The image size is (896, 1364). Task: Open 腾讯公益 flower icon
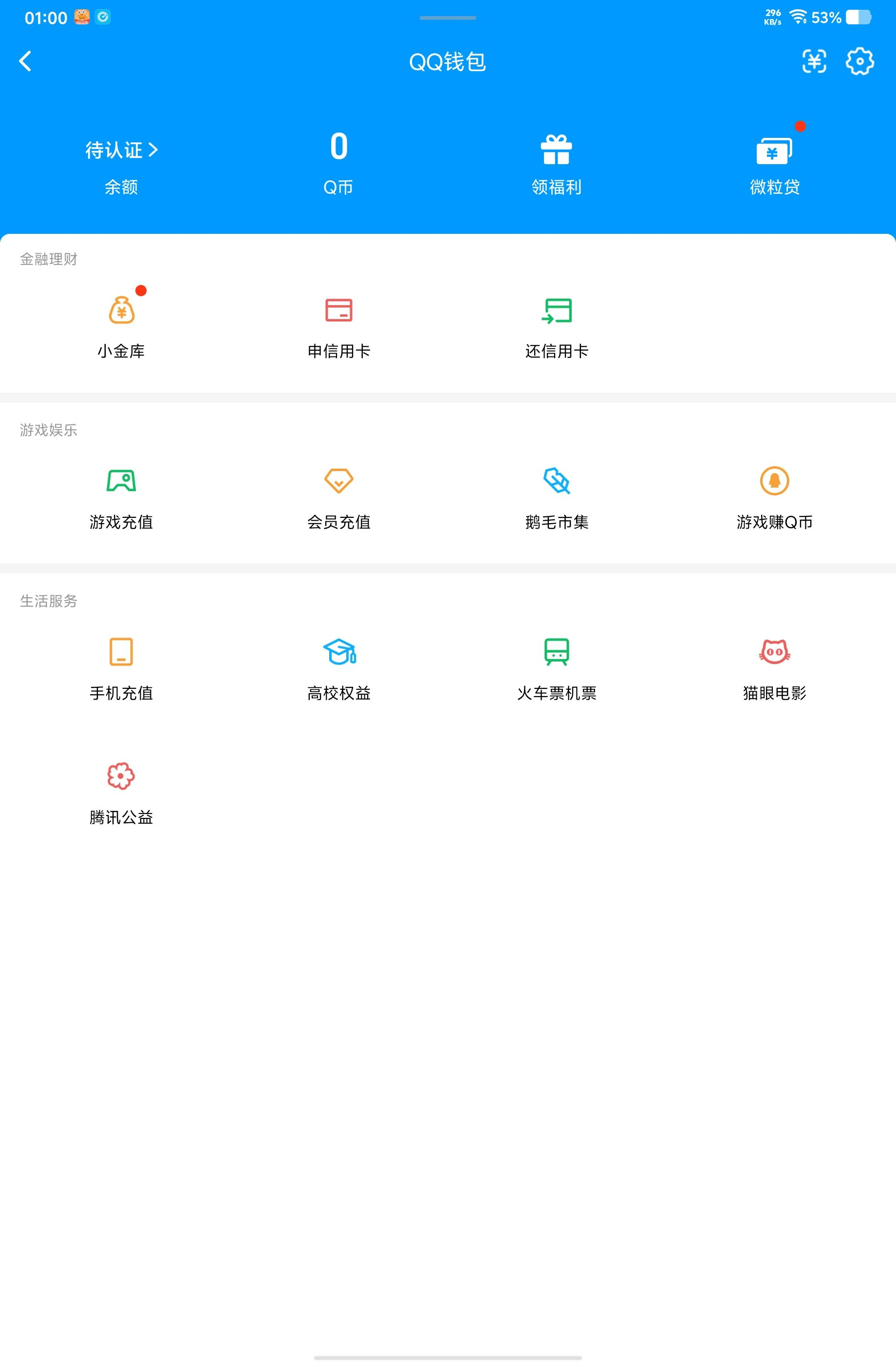tap(121, 776)
